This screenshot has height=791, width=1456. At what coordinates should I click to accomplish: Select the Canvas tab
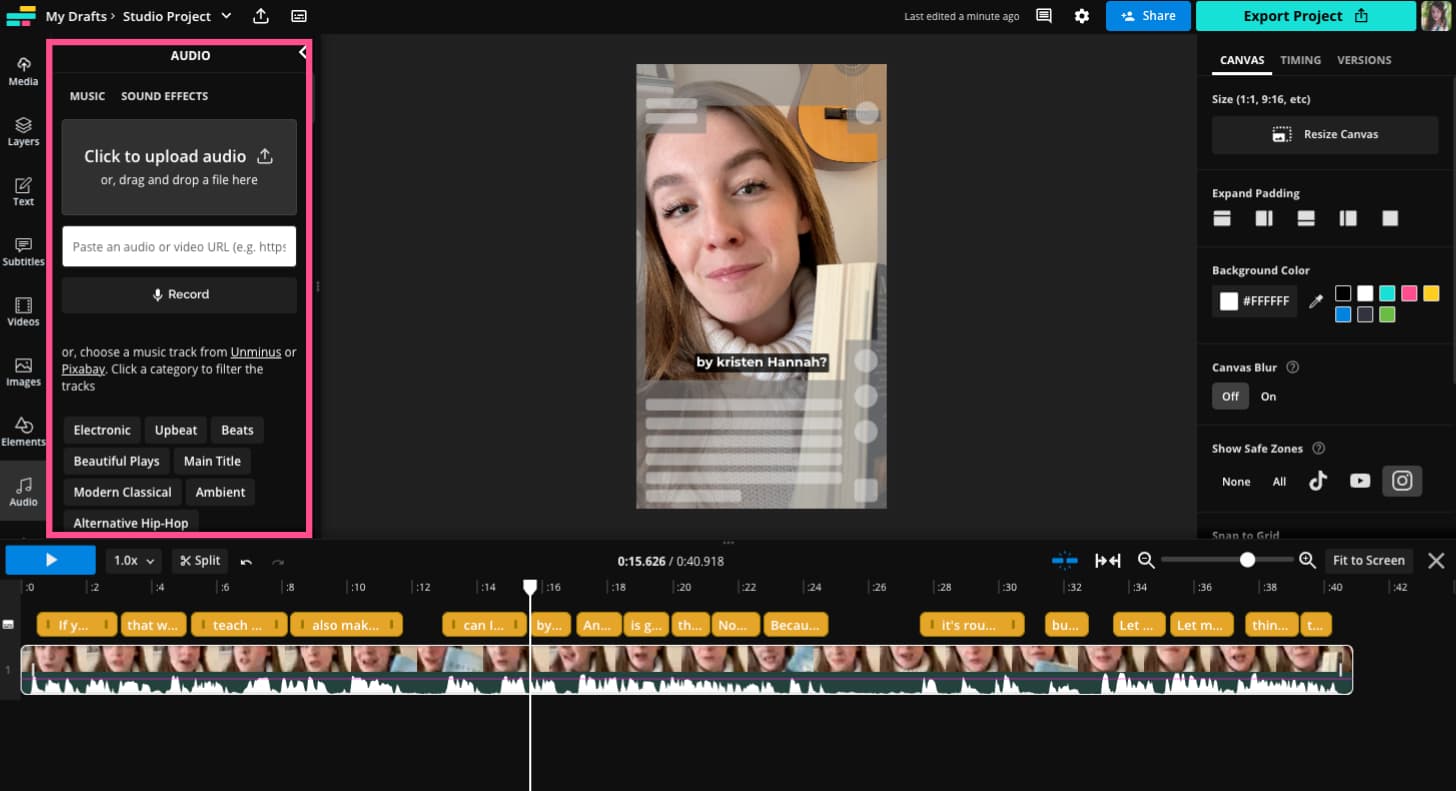point(1242,60)
